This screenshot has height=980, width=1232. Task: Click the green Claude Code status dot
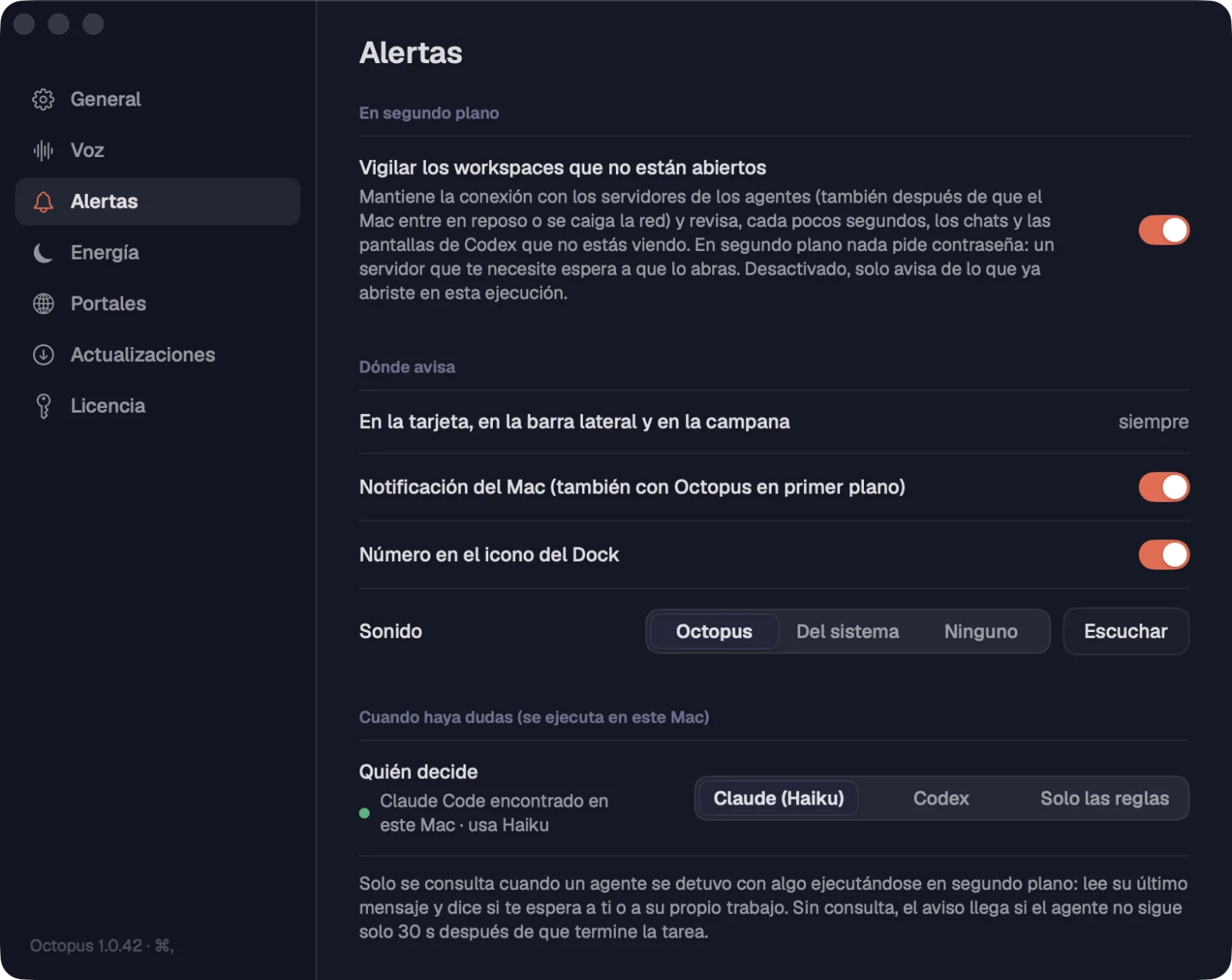[x=364, y=813]
